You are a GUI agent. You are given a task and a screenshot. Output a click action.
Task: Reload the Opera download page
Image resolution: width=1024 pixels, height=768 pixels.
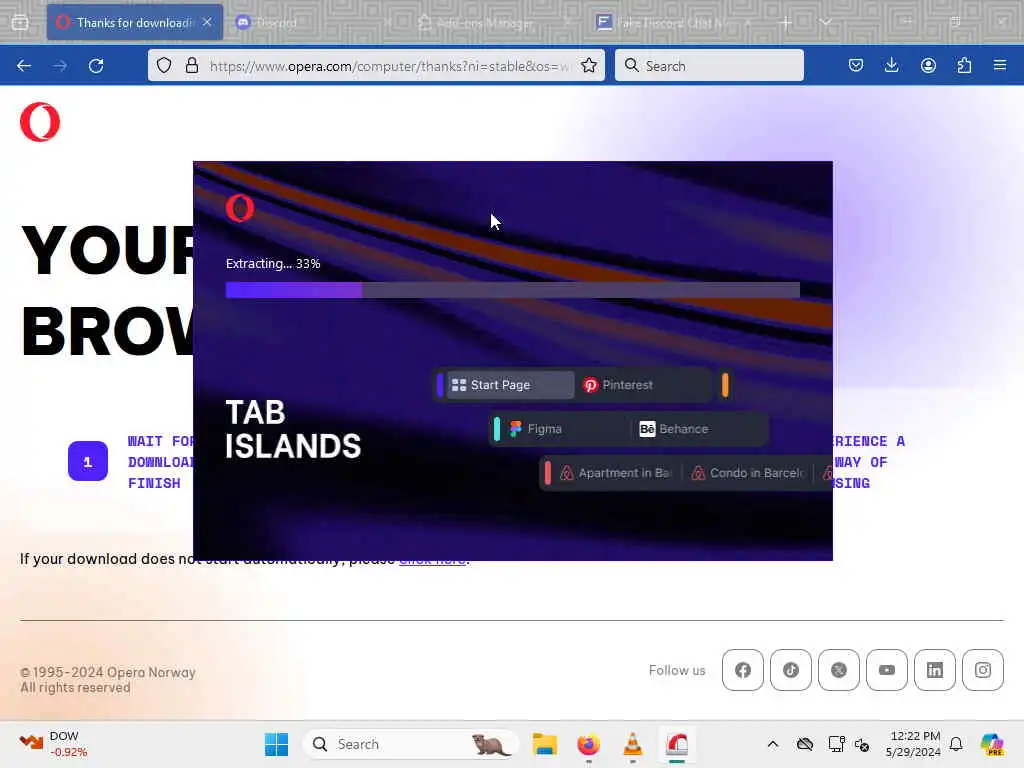(x=96, y=65)
